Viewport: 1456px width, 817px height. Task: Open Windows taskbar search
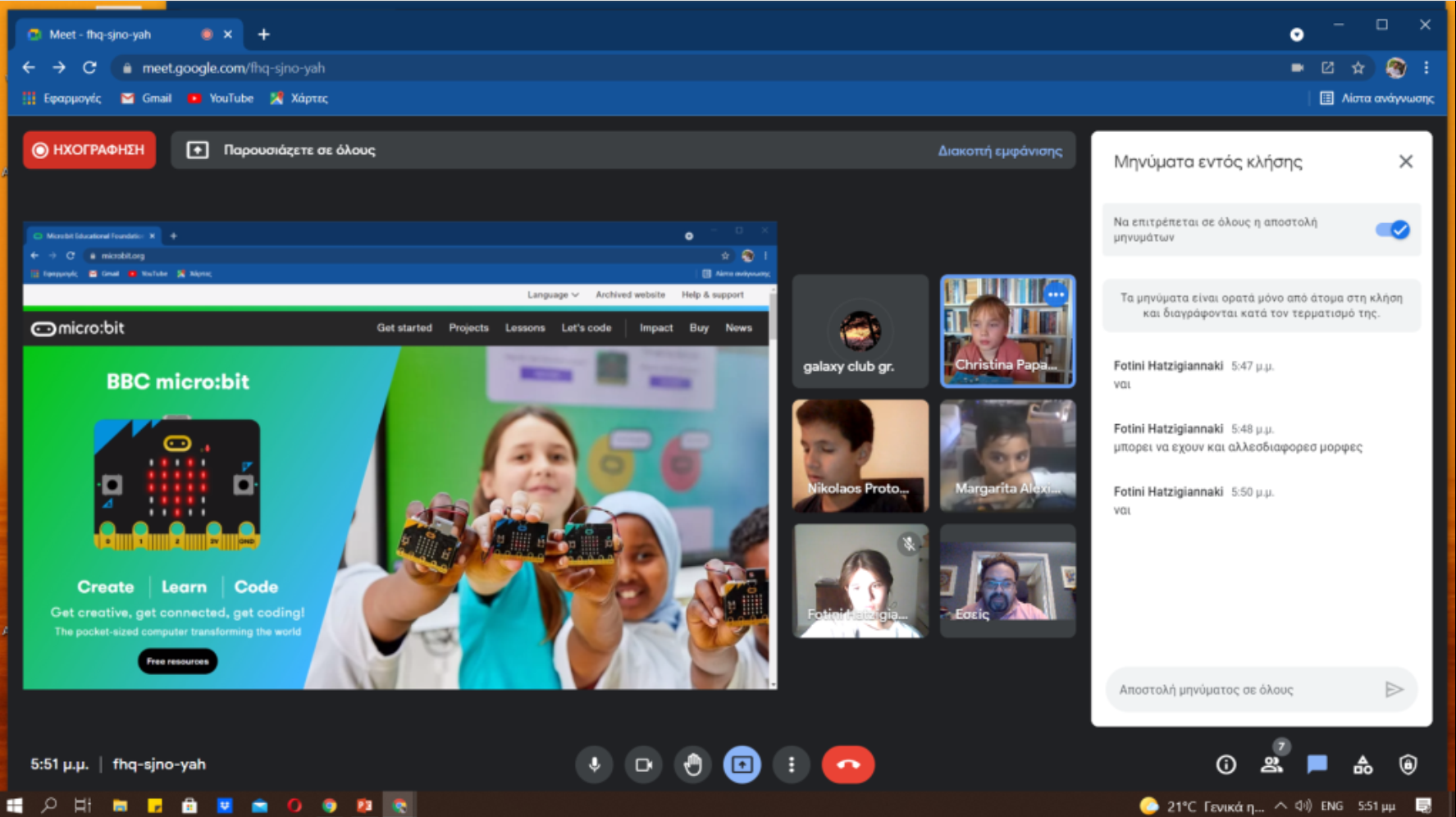click(49, 806)
